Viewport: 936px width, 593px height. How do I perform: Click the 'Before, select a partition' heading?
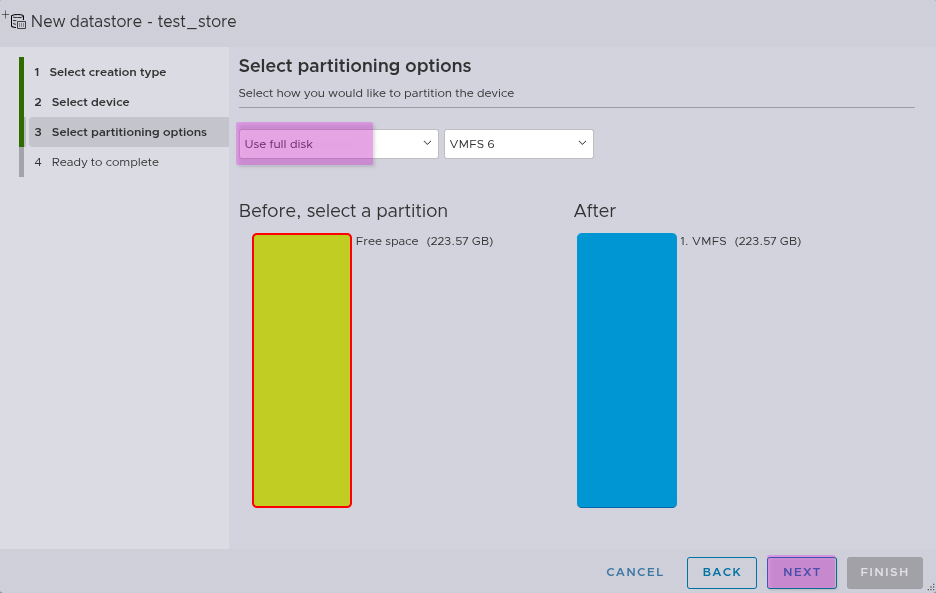[343, 211]
